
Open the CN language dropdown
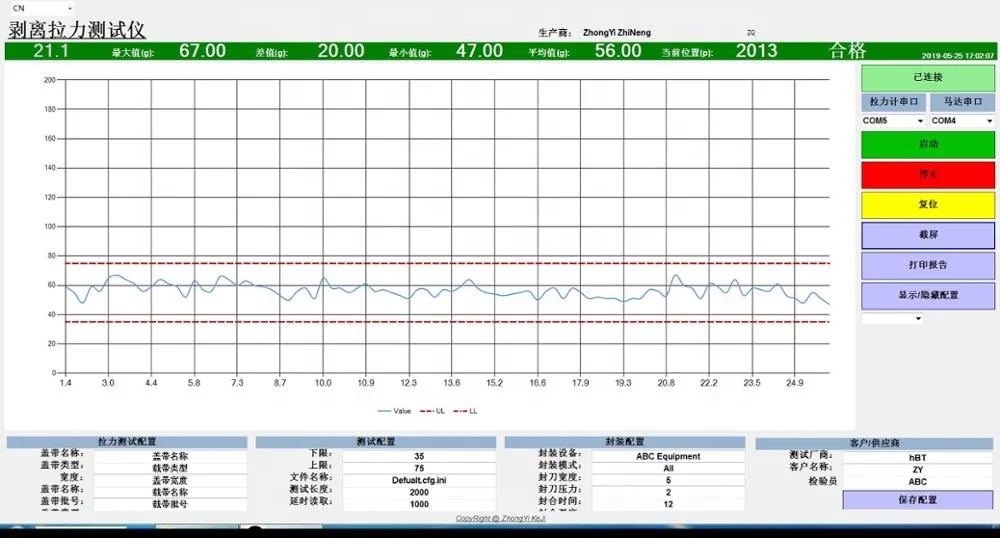click(x=40, y=8)
